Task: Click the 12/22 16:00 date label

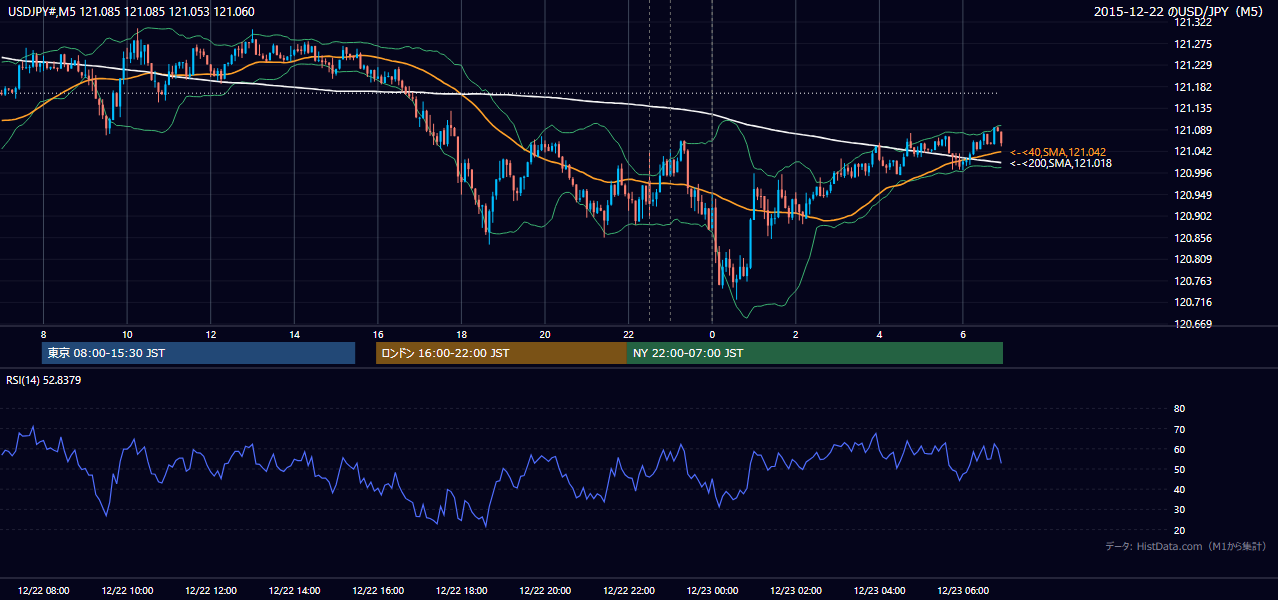Action: click(378, 591)
